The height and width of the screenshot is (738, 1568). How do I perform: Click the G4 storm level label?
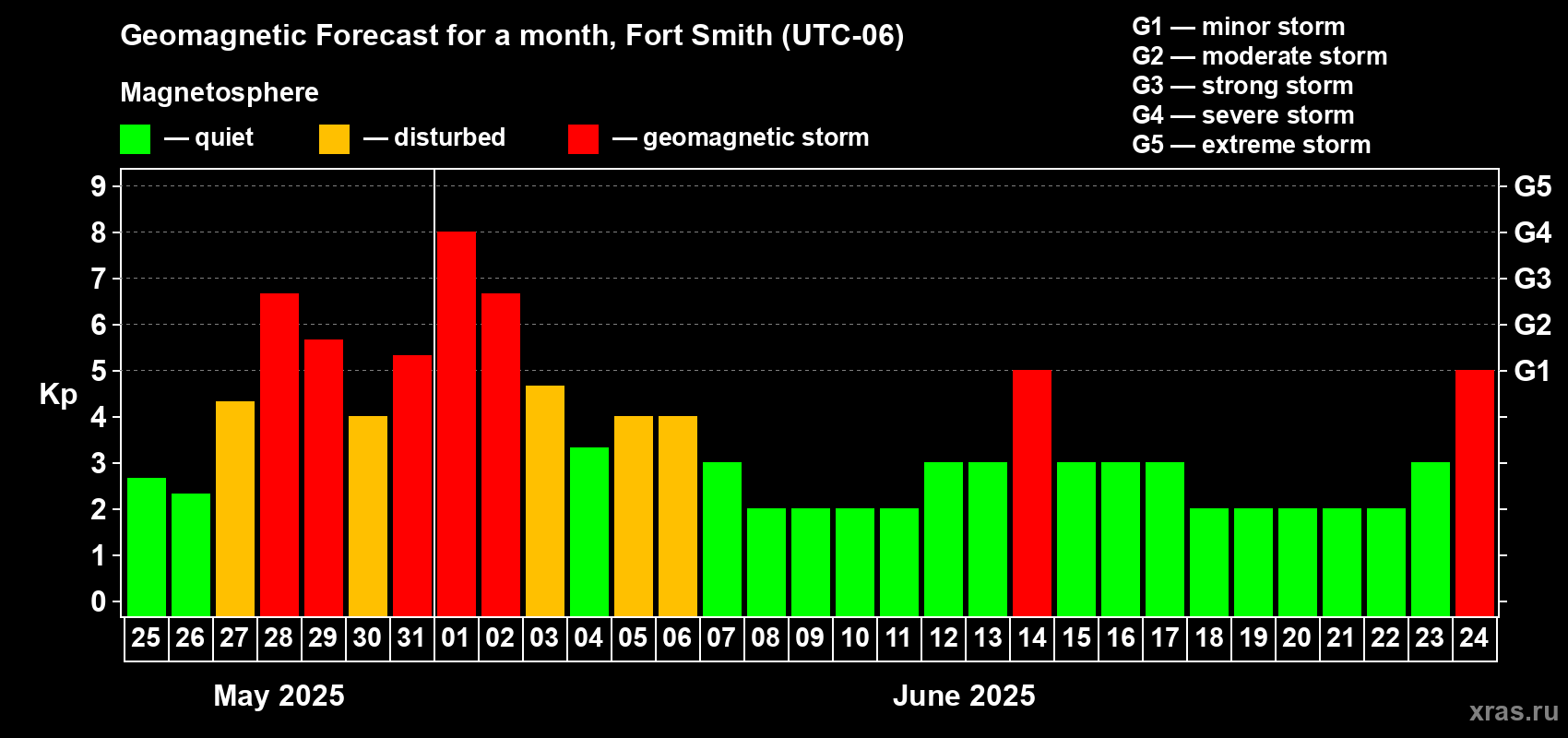coord(1533,232)
